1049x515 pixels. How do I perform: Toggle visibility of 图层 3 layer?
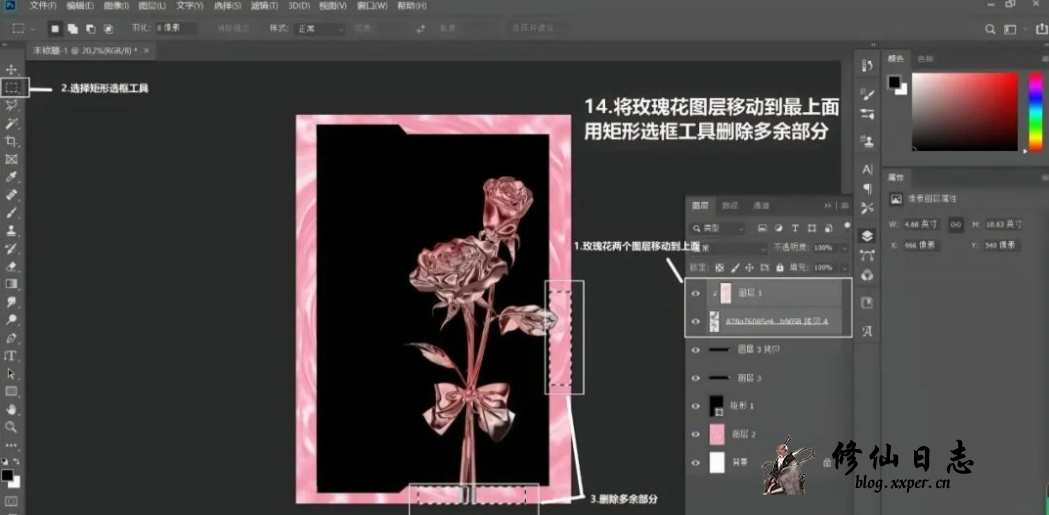coord(696,379)
